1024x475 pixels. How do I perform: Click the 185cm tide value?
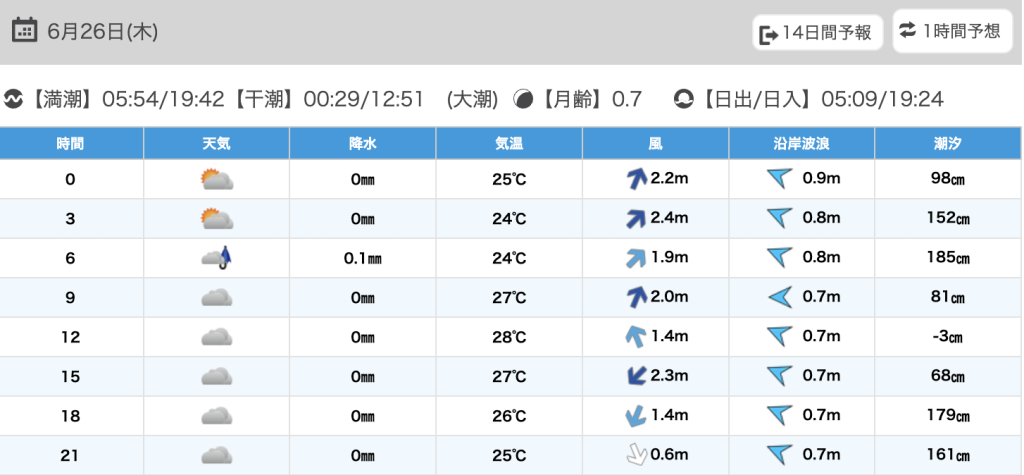pyautogui.click(x=948, y=258)
